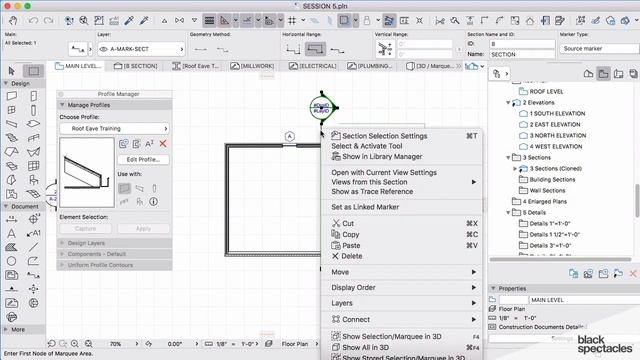The image size is (640, 360).
Task: Click the Undo arrow in the toolbar
Action: pyautogui.click(x=33, y=20)
